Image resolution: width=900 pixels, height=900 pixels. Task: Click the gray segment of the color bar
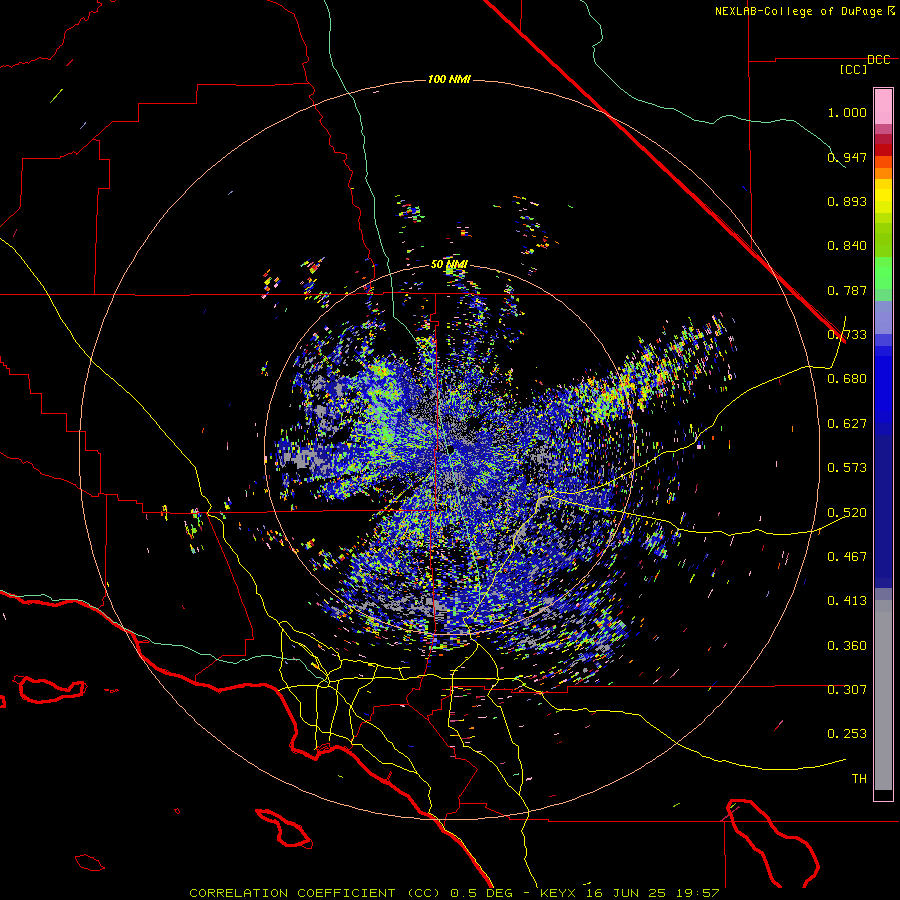[x=883, y=695]
